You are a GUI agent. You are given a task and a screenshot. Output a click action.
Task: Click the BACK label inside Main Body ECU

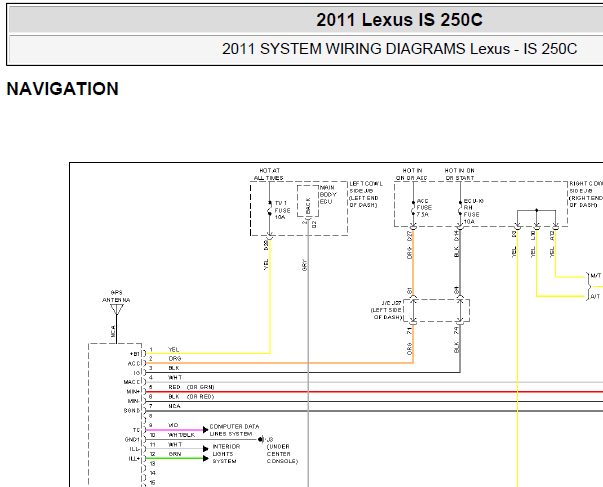308,205
